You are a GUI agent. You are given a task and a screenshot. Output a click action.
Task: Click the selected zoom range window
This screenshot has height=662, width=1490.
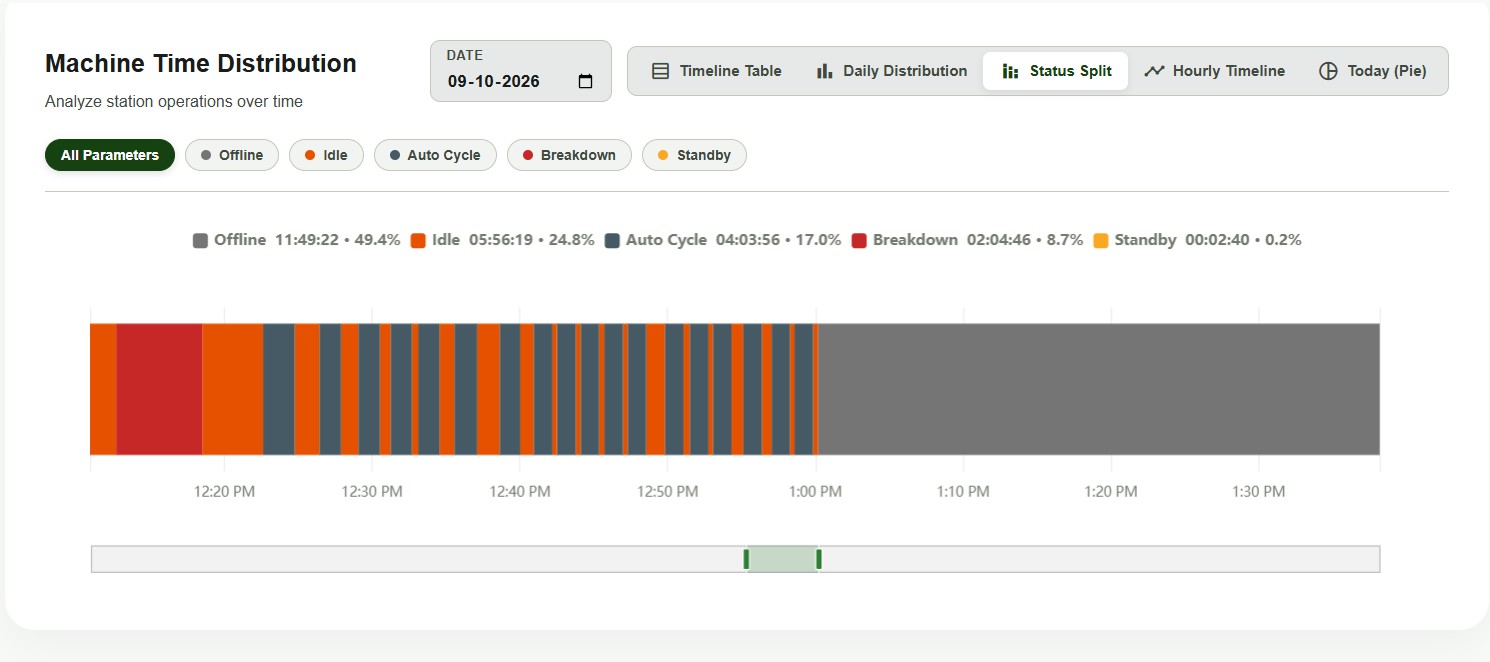pyautogui.click(x=783, y=559)
